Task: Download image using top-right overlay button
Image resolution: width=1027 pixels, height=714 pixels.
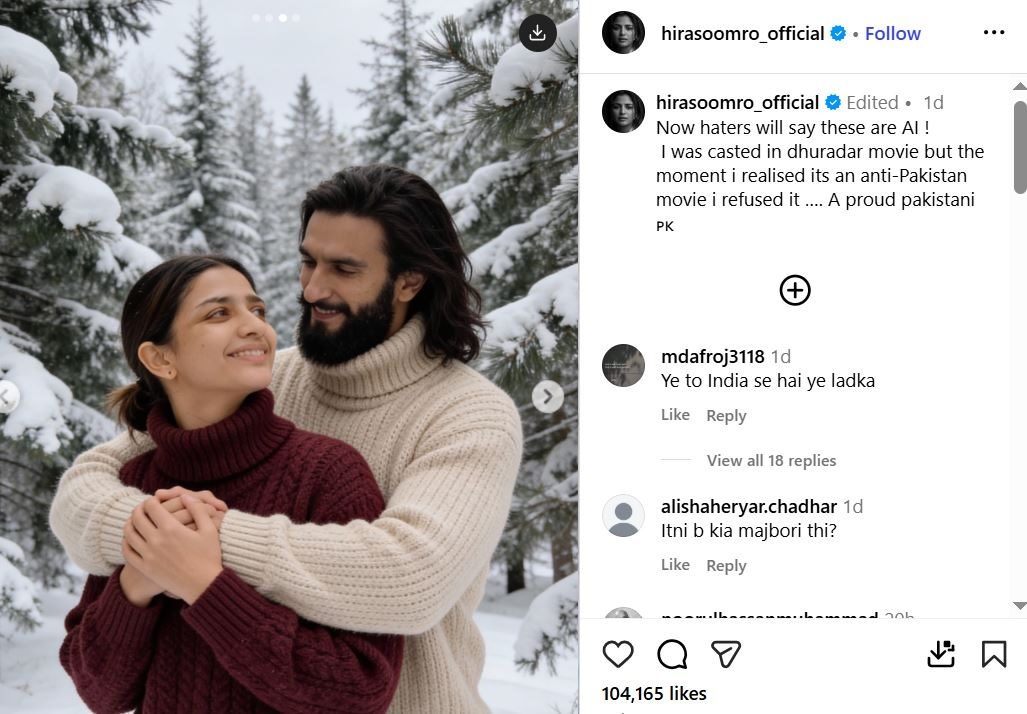Action: 537,33
